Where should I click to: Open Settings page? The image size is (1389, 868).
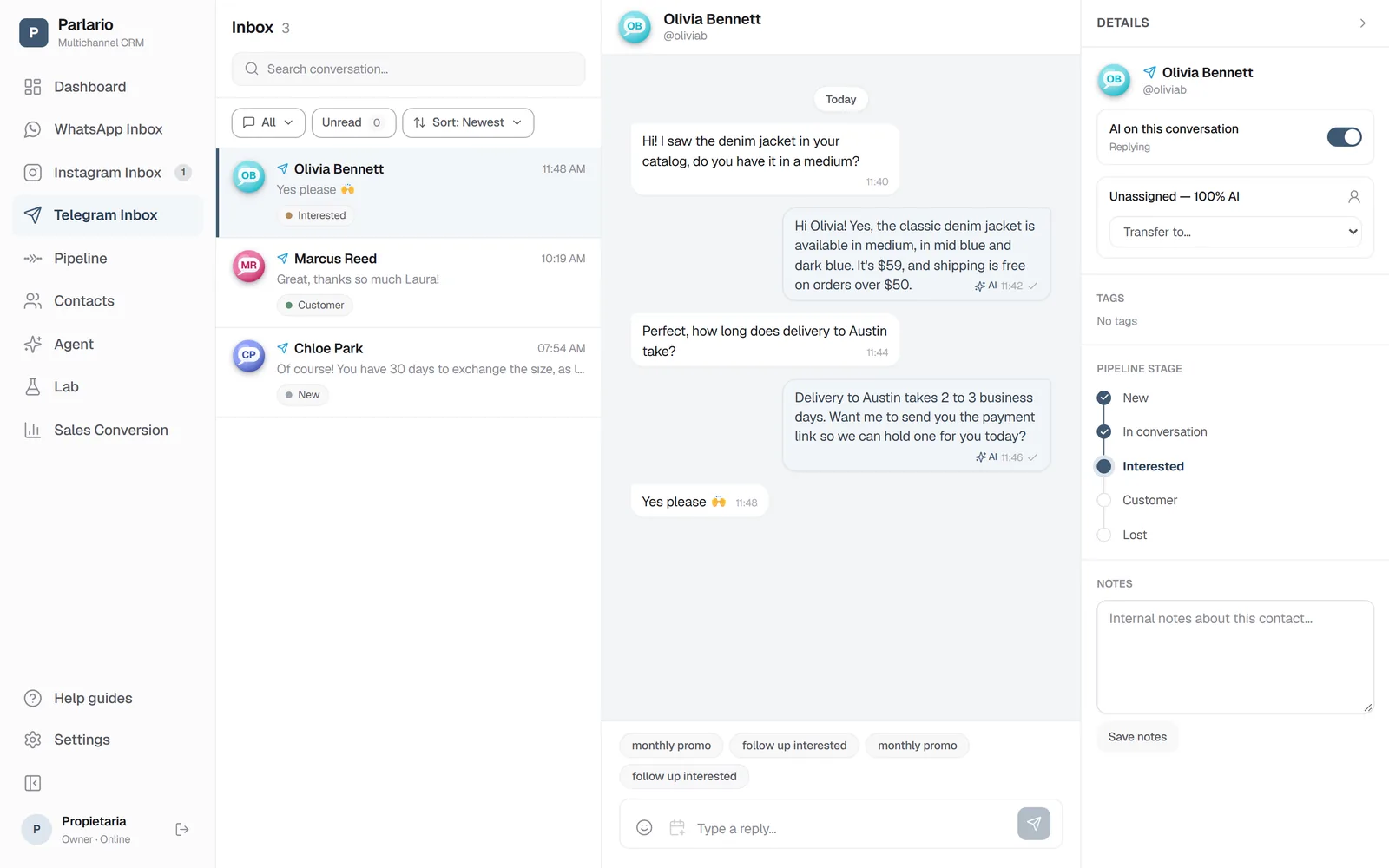[108, 740]
